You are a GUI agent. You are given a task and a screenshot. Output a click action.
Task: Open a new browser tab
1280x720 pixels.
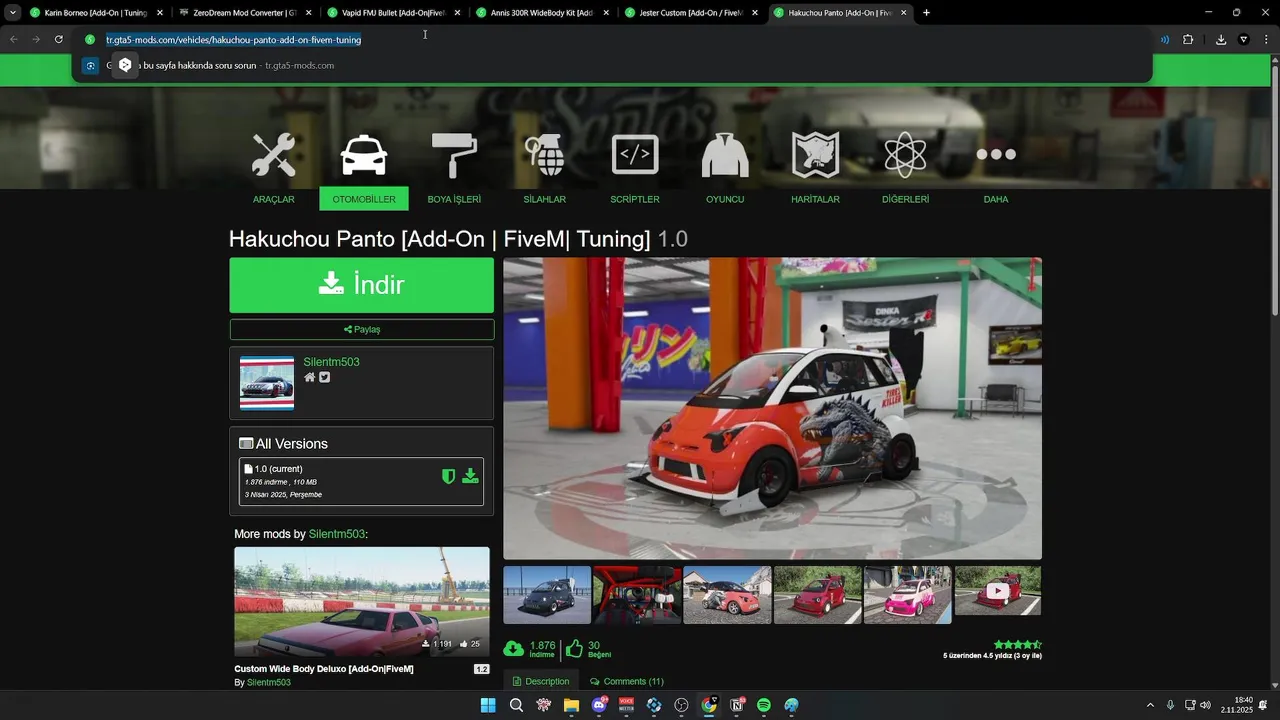point(926,13)
